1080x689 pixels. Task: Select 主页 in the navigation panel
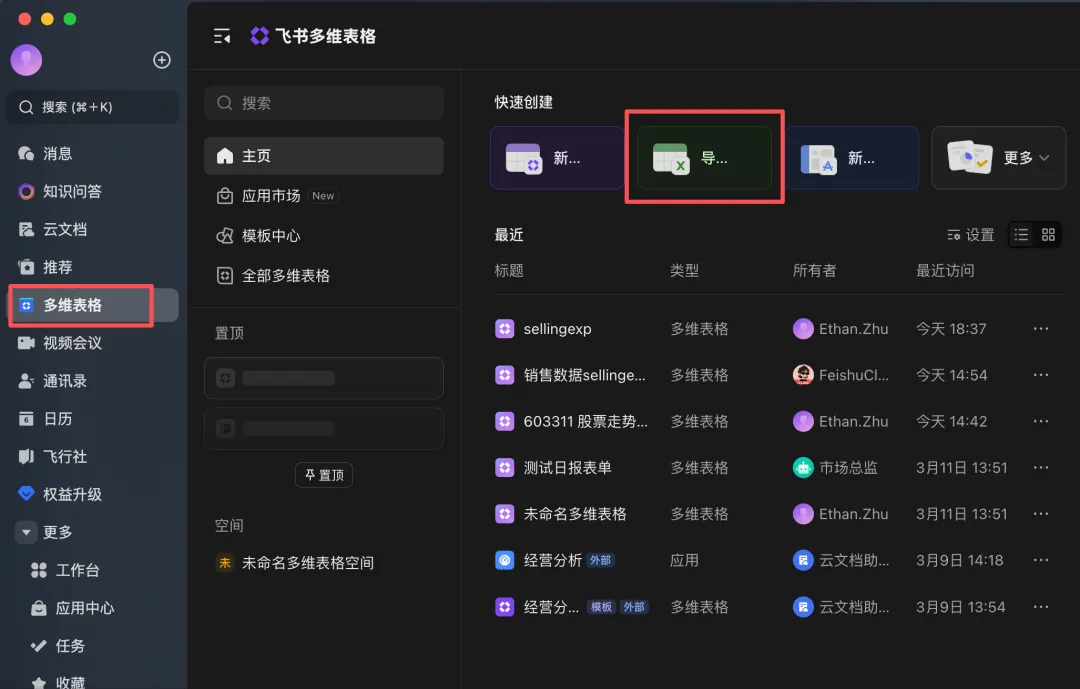click(x=324, y=156)
